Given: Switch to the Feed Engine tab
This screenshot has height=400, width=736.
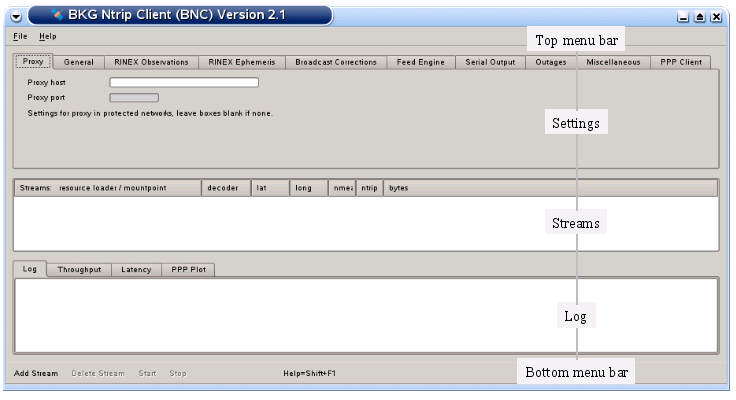Looking at the screenshot, I should click(420, 62).
